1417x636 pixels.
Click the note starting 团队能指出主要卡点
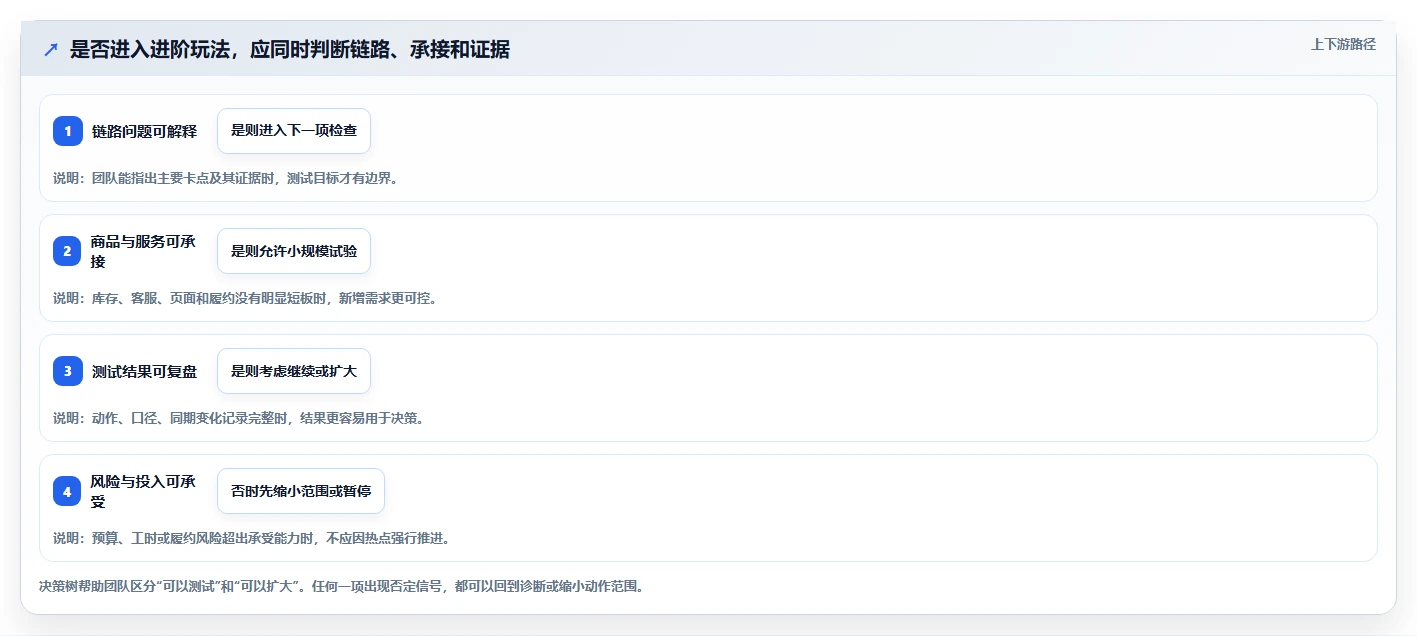point(226,178)
